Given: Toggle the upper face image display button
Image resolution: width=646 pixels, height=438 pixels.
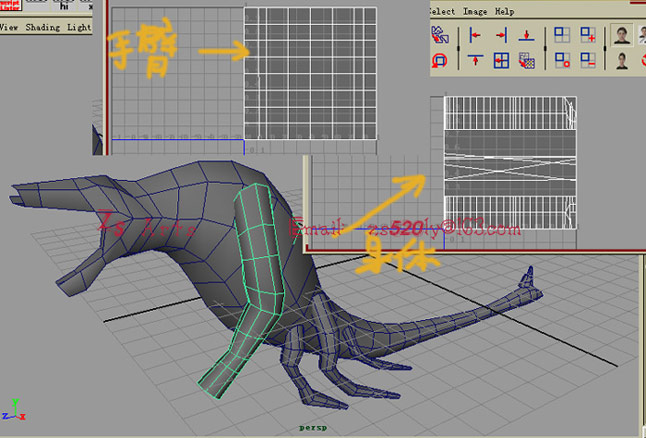Looking at the screenshot, I should [623, 36].
